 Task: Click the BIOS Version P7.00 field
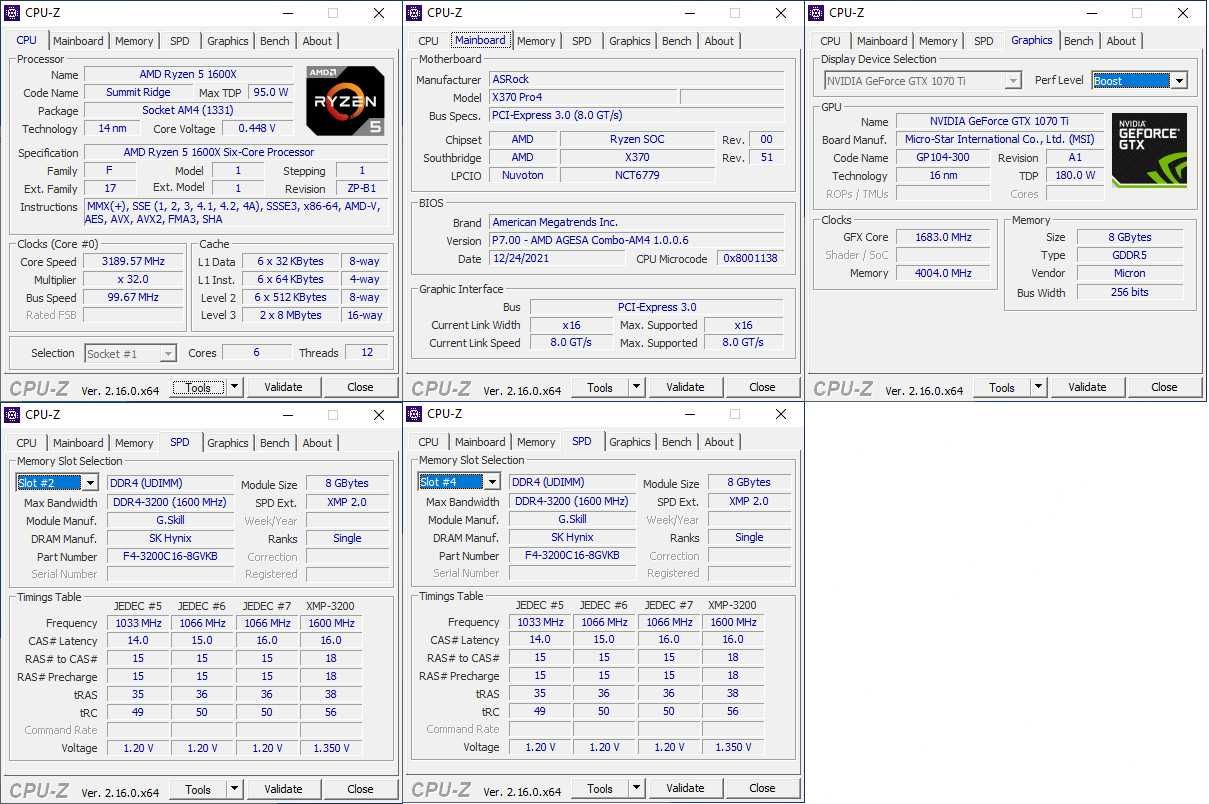pyautogui.click(x=637, y=241)
